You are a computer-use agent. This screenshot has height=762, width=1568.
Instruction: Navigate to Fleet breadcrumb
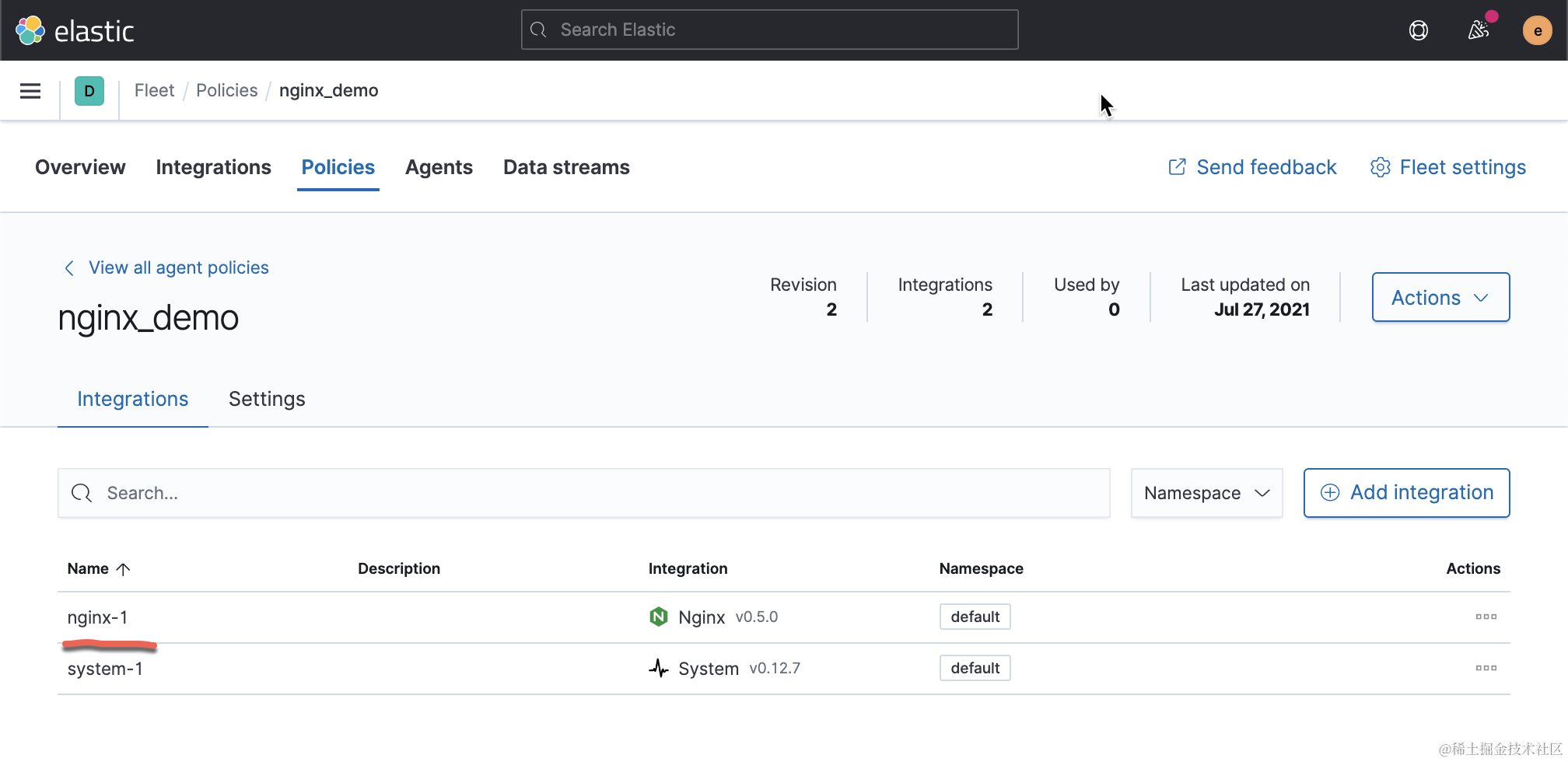154,91
